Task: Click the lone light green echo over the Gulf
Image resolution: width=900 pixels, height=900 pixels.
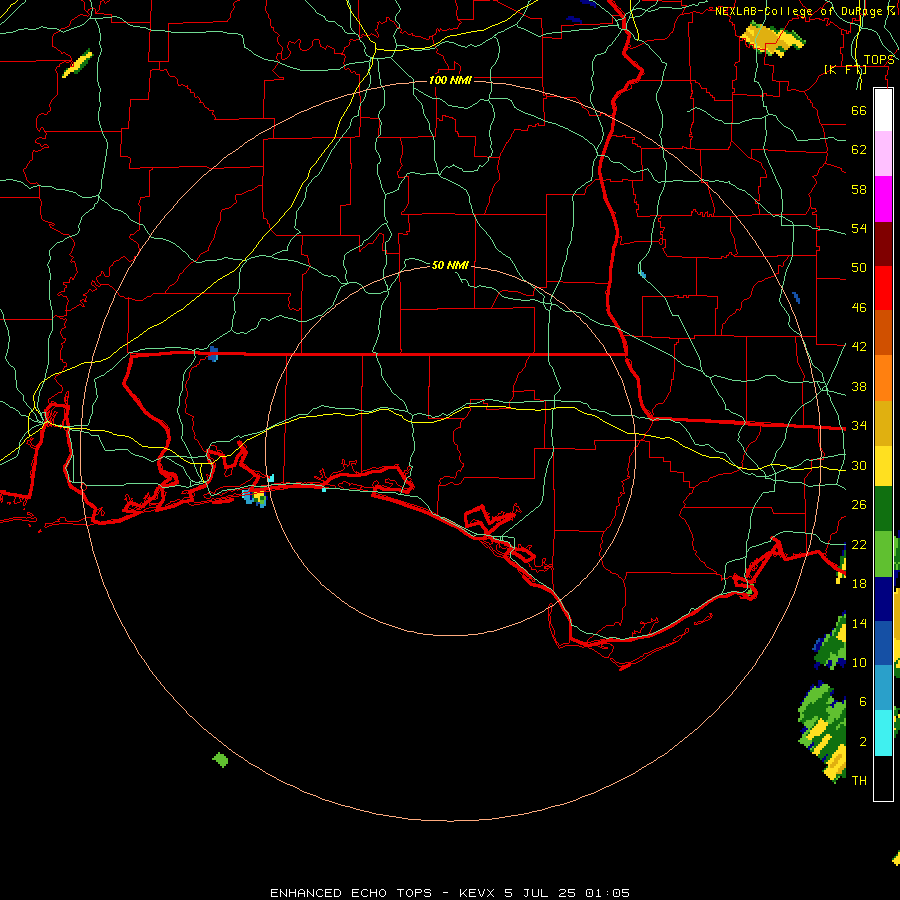Action: point(220,760)
